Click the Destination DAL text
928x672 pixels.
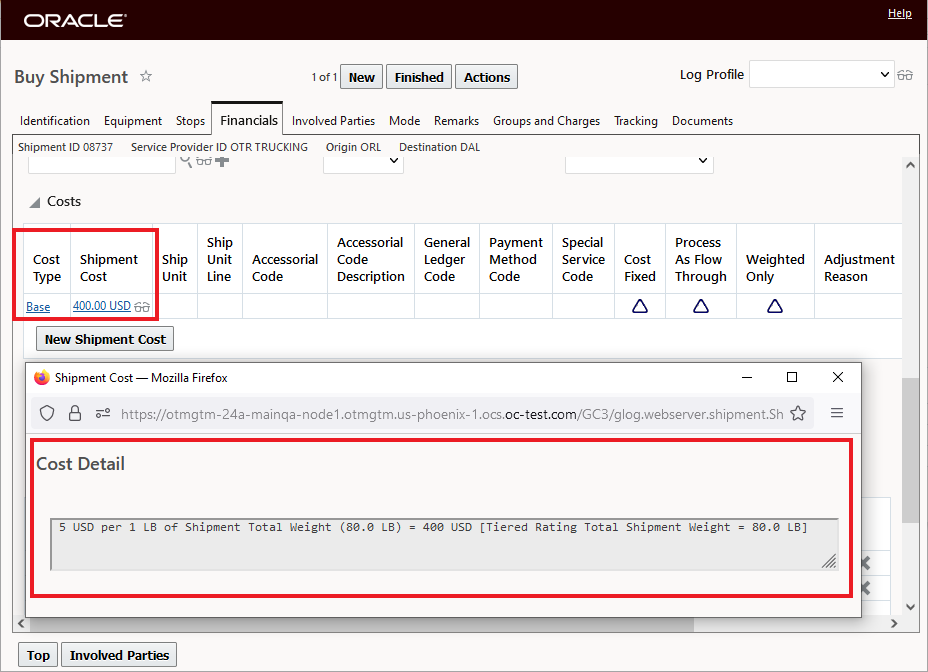[439, 147]
